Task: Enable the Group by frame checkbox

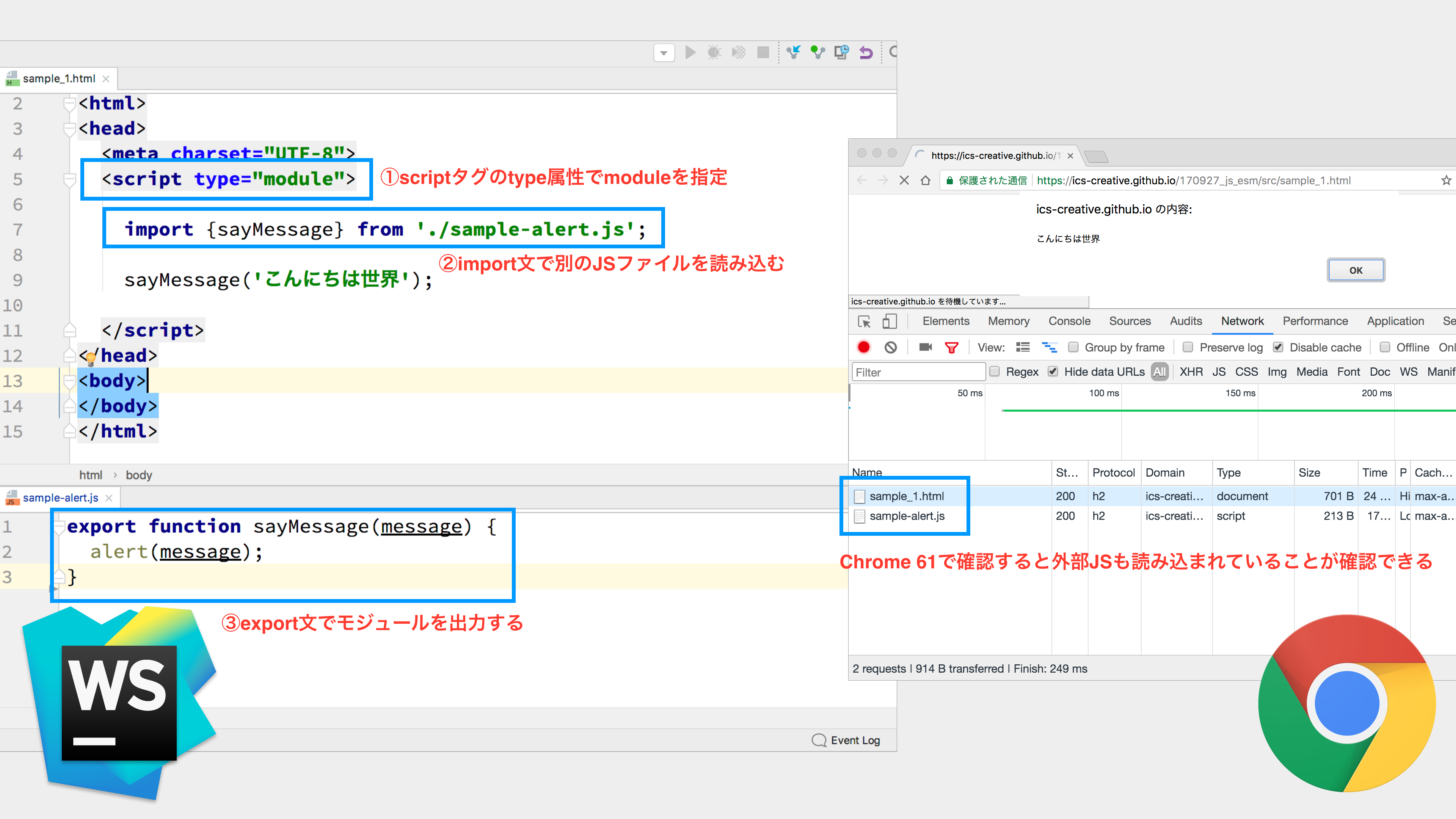Action: 1073,347
